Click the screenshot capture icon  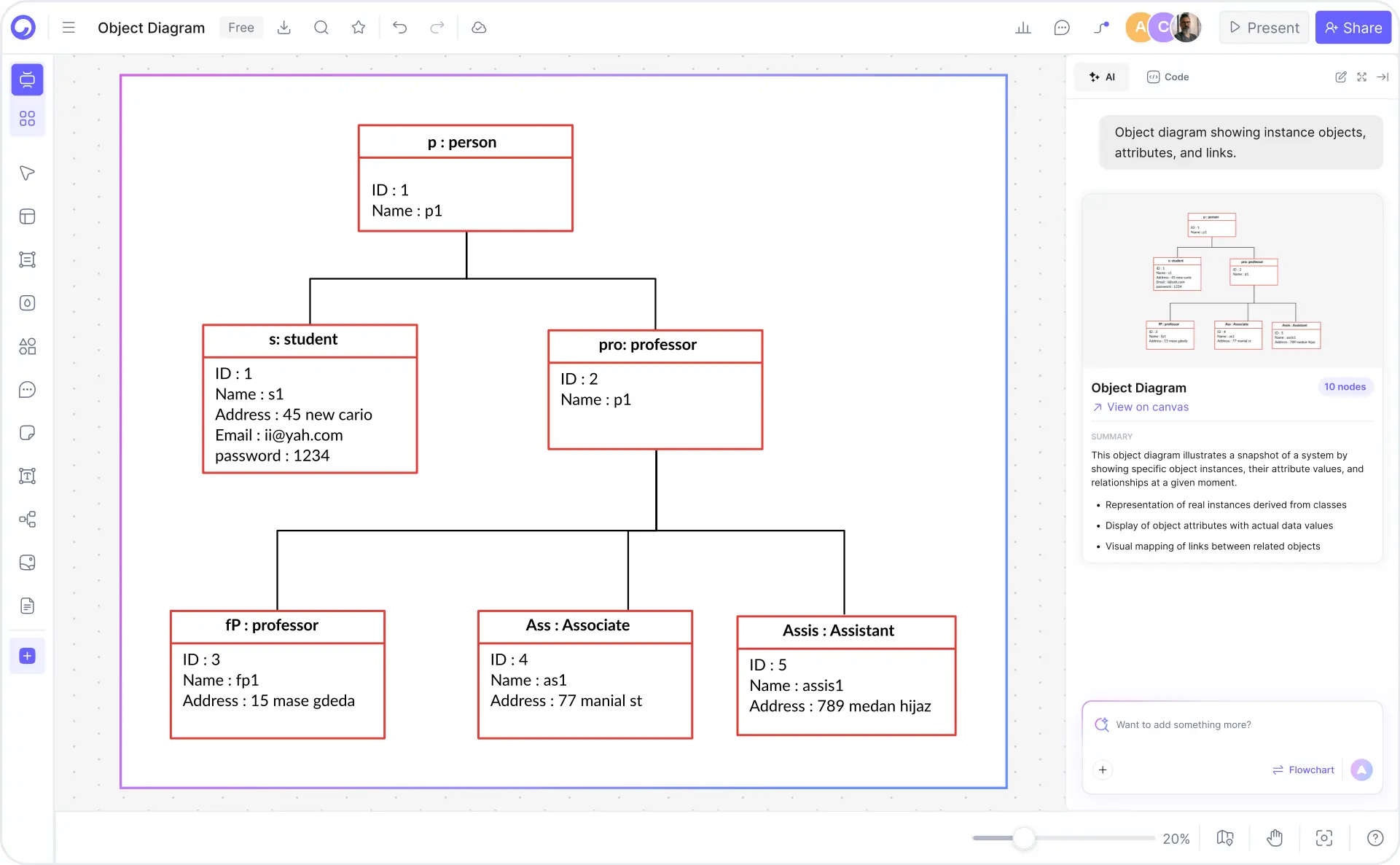[x=1324, y=838]
